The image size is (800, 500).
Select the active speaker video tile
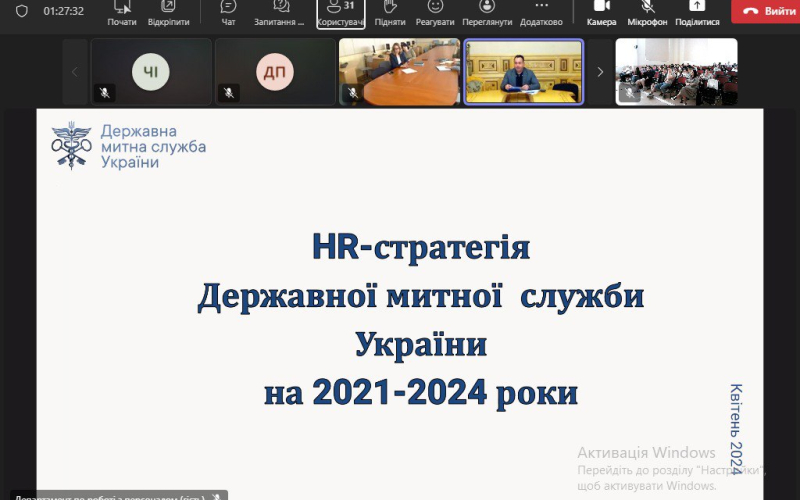click(x=523, y=72)
